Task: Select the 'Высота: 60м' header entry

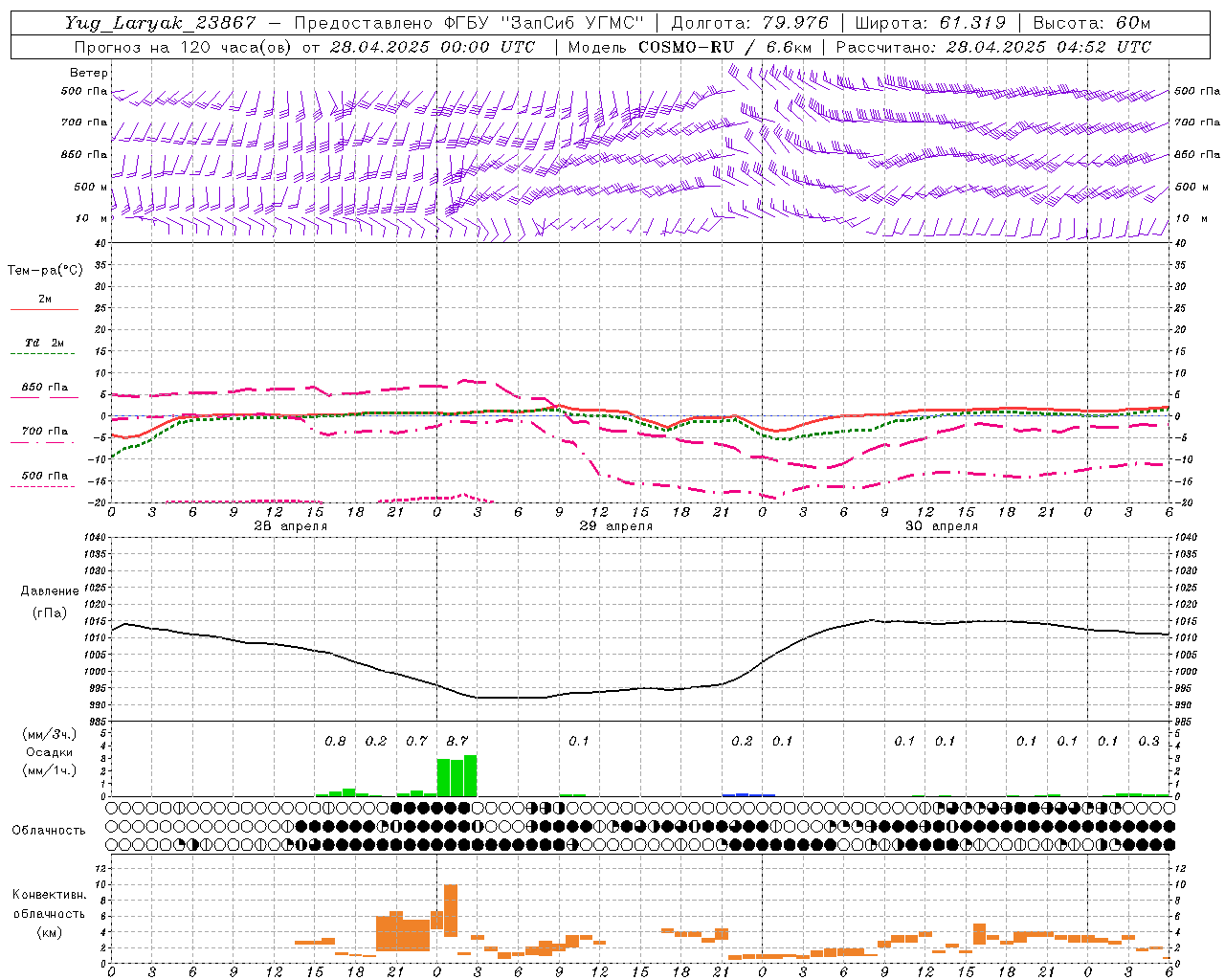Action: (x=1092, y=24)
